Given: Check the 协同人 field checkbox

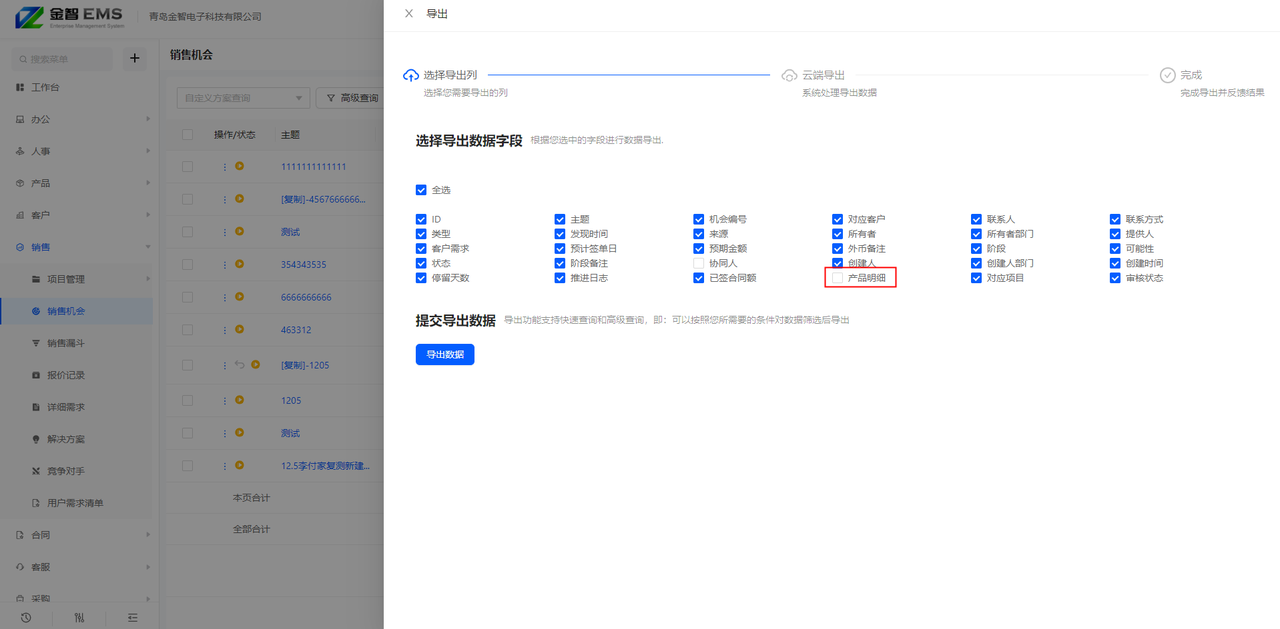Looking at the screenshot, I should click(x=699, y=263).
